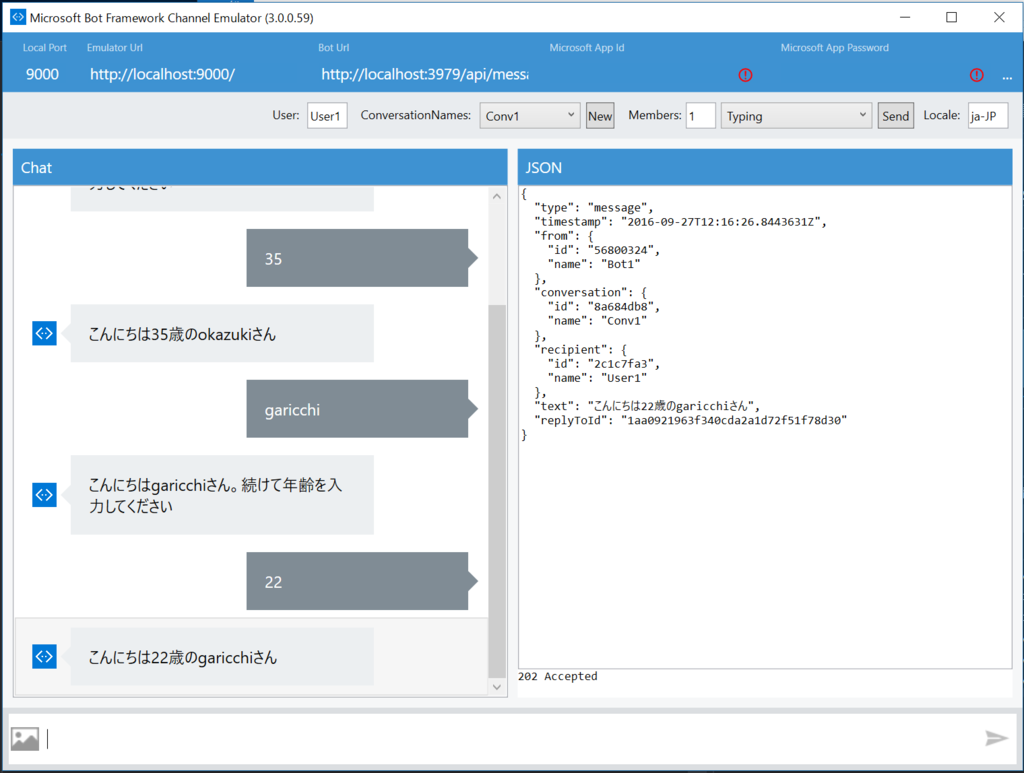
Task: Click the send message arrow icon
Action: click(997, 738)
